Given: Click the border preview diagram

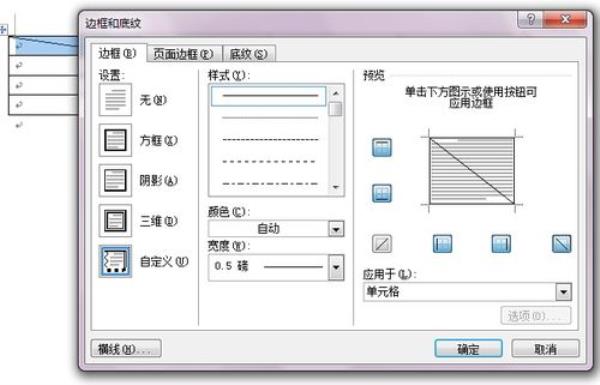Looking at the screenshot, I should click(471, 171).
